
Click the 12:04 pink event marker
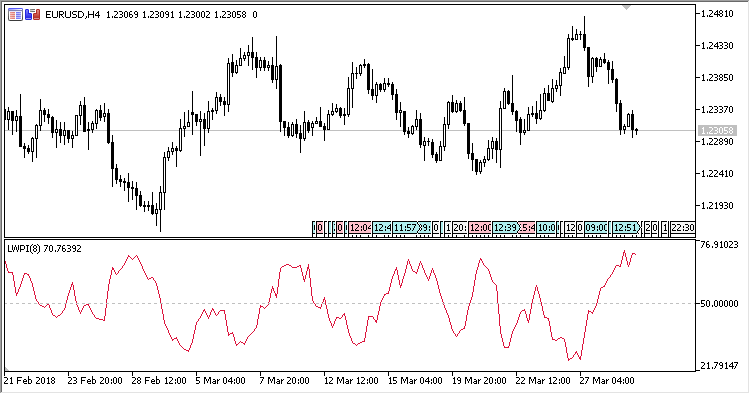pyautogui.click(x=360, y=228)
